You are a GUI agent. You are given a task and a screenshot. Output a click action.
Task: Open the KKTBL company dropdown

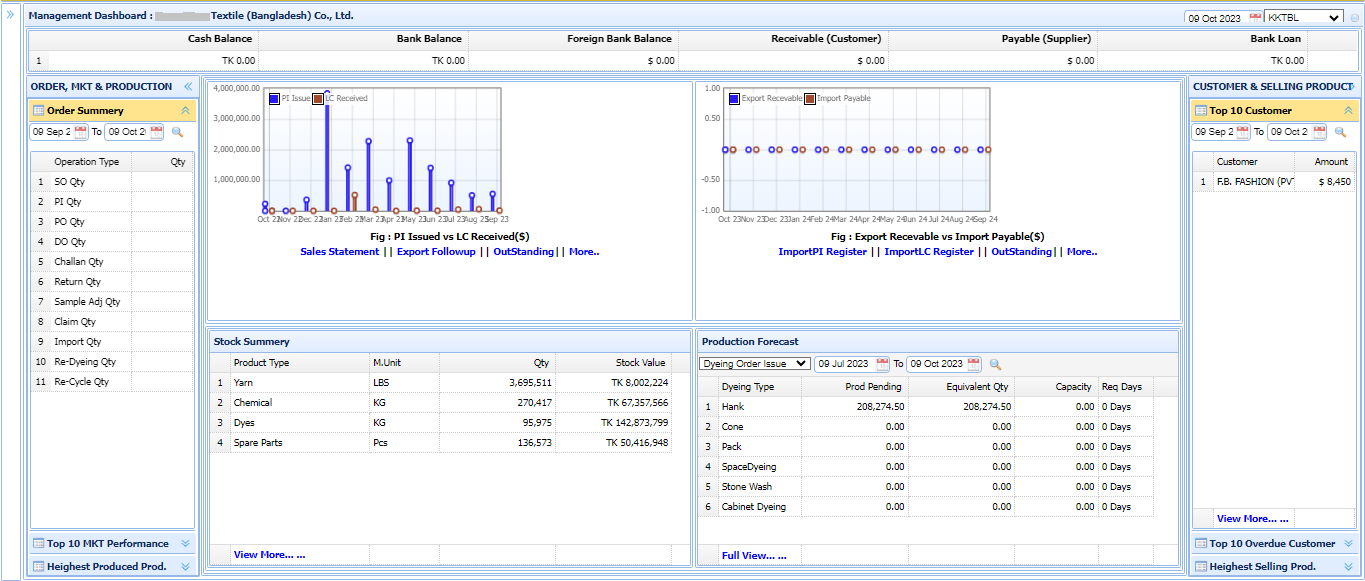pos(1304,18)
